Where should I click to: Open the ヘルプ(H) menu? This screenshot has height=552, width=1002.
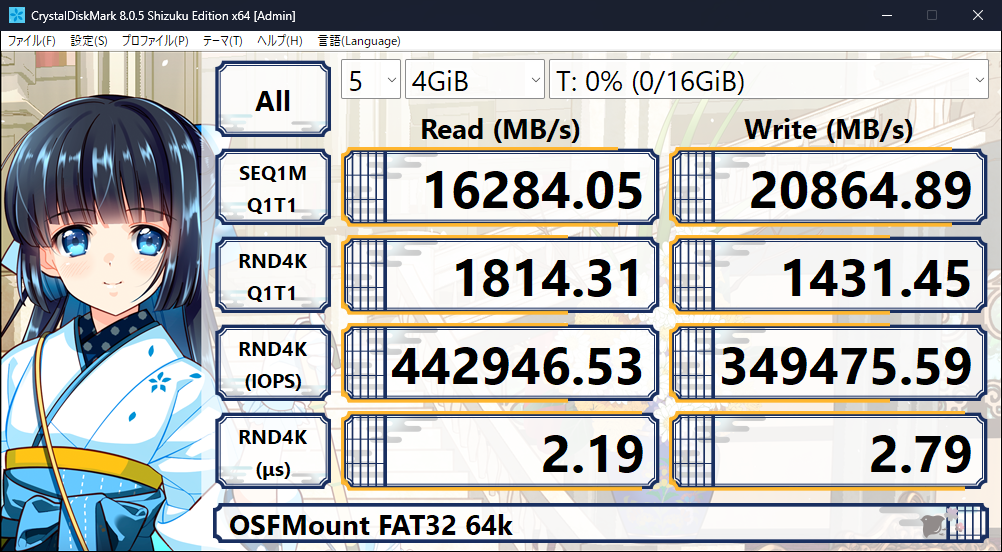coord(279,41)
